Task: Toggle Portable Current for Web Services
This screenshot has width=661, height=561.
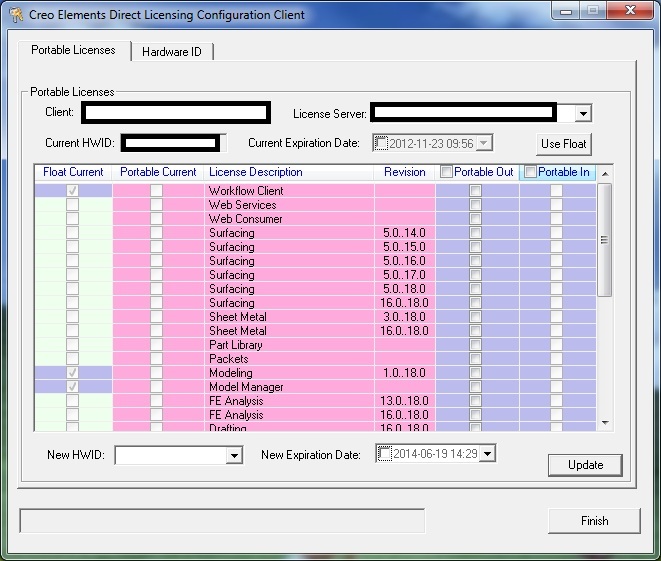Action: (x=156, y=205)
